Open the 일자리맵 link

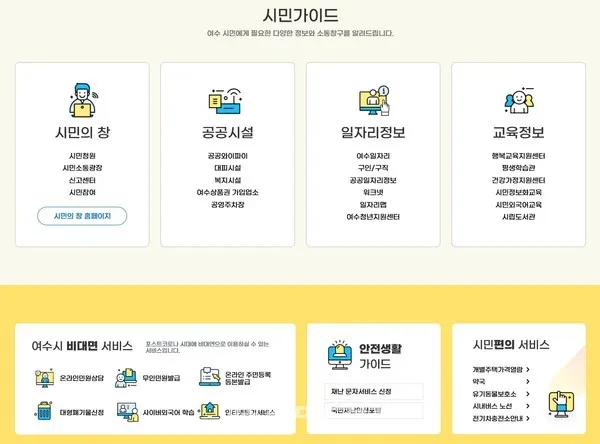click(373, 205)
